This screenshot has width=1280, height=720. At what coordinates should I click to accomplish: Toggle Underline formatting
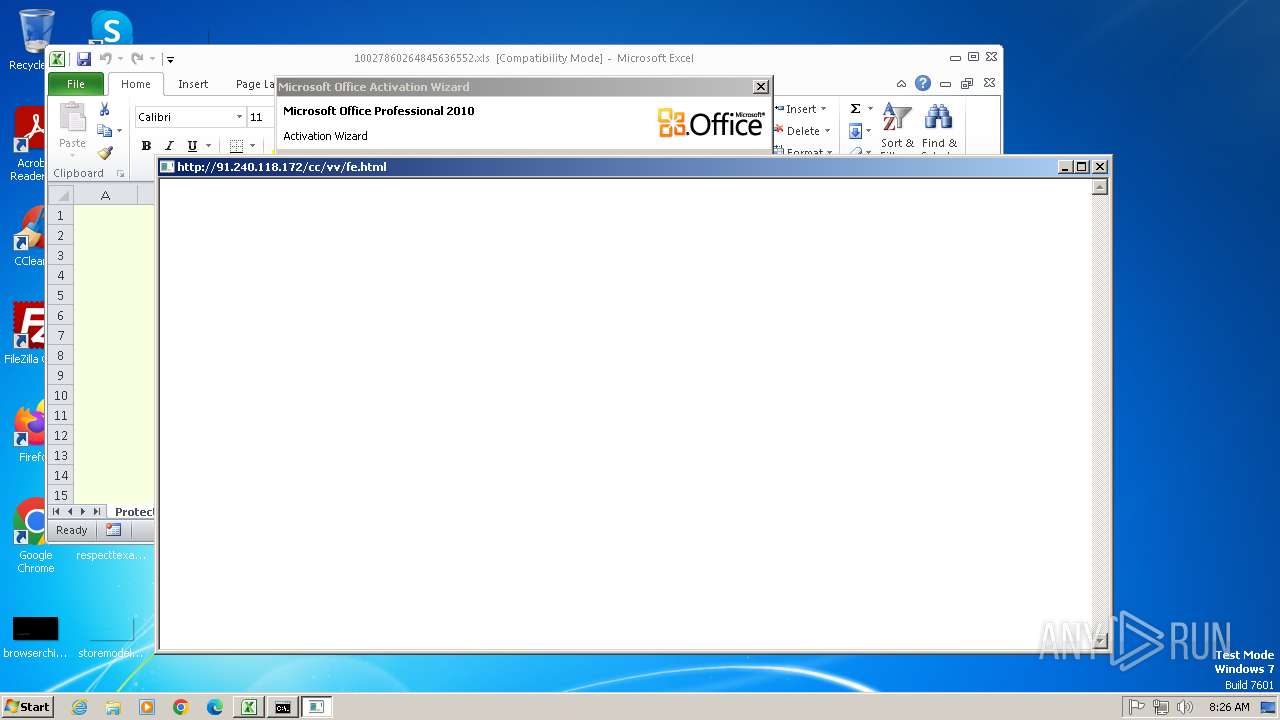pos(192,146)
